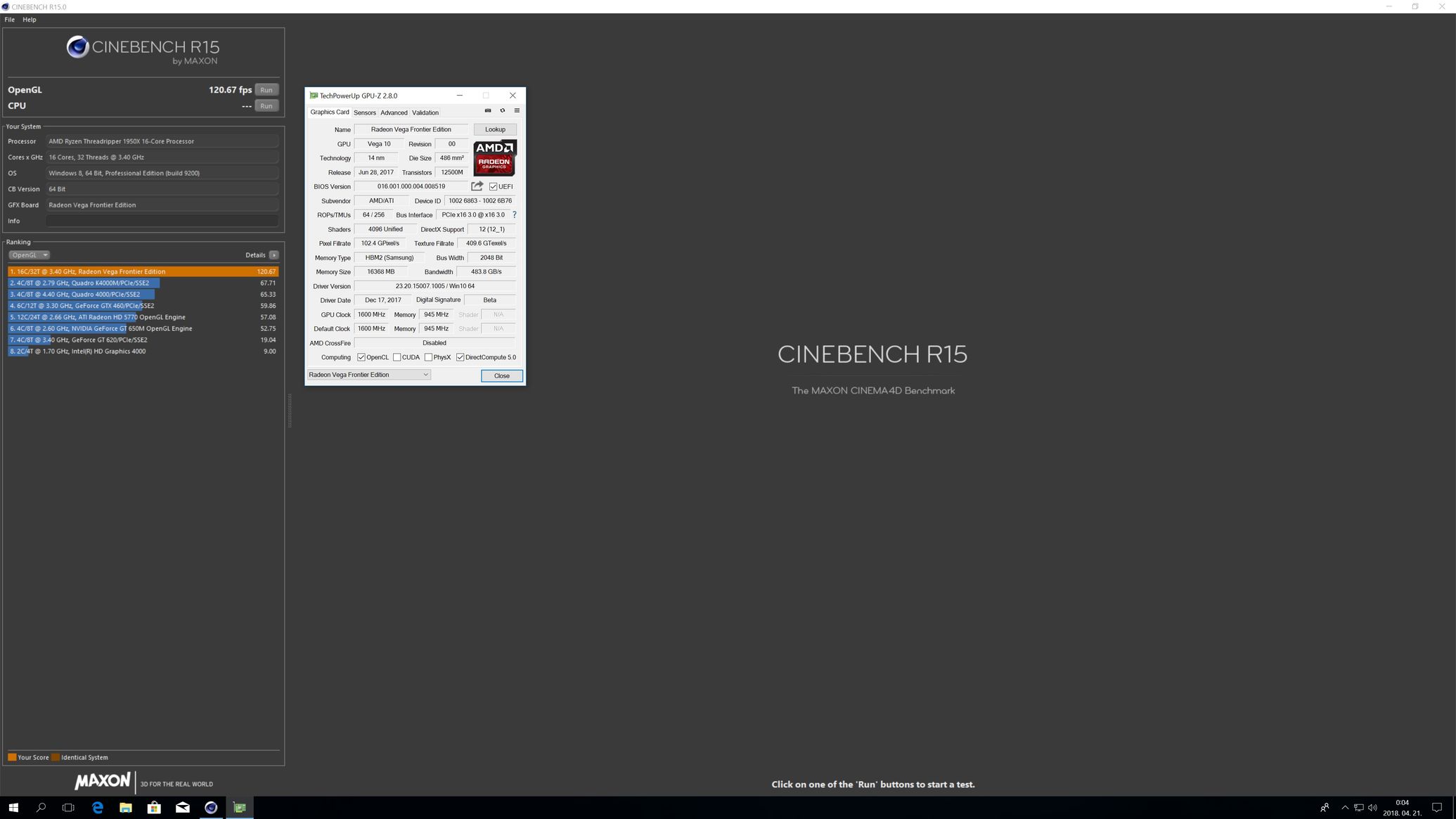Select ranking row Quadro K4000M

click(x=143, y=283)
